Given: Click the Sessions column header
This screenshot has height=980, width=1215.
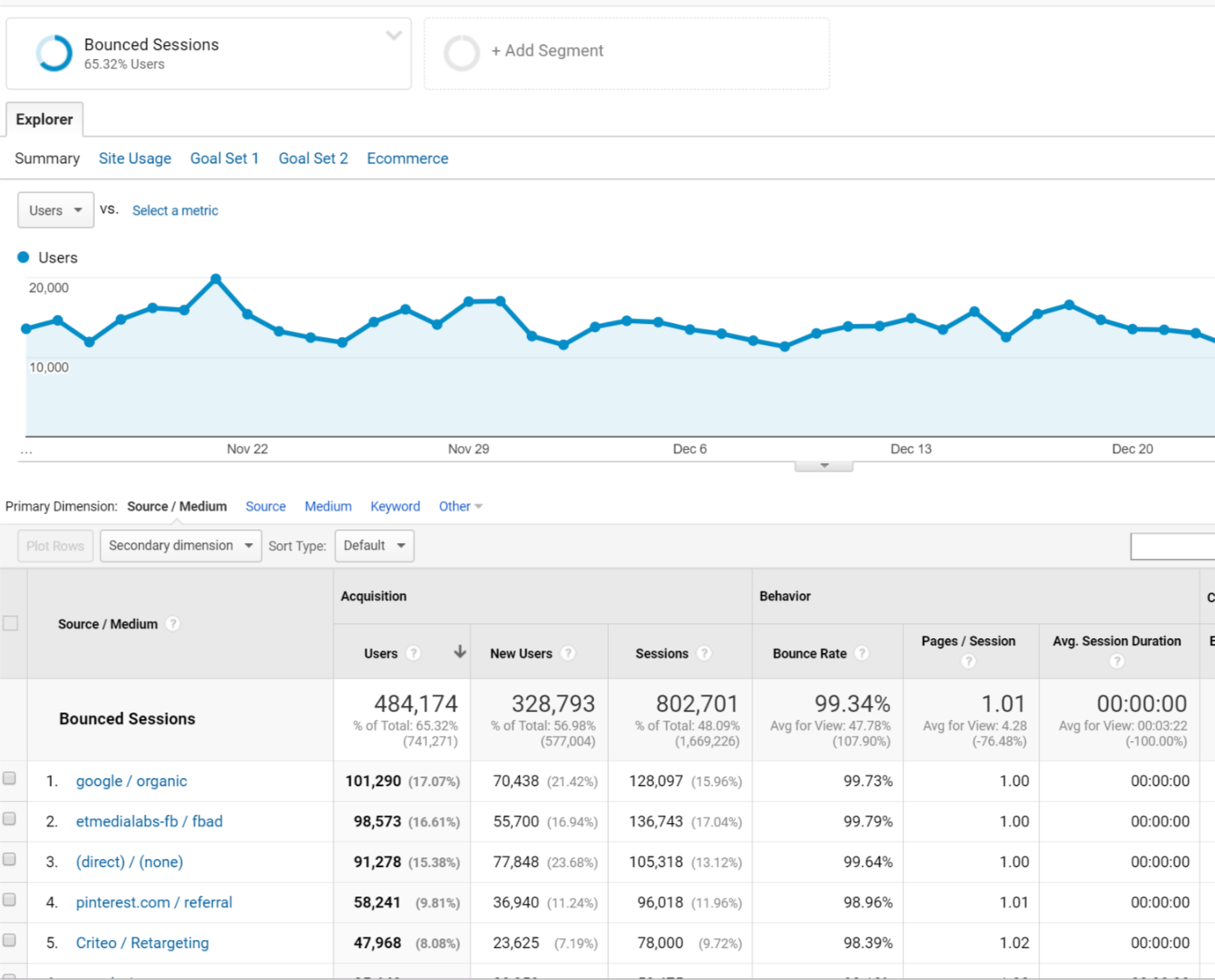Looking at the screenshot, I should [662, 654].
